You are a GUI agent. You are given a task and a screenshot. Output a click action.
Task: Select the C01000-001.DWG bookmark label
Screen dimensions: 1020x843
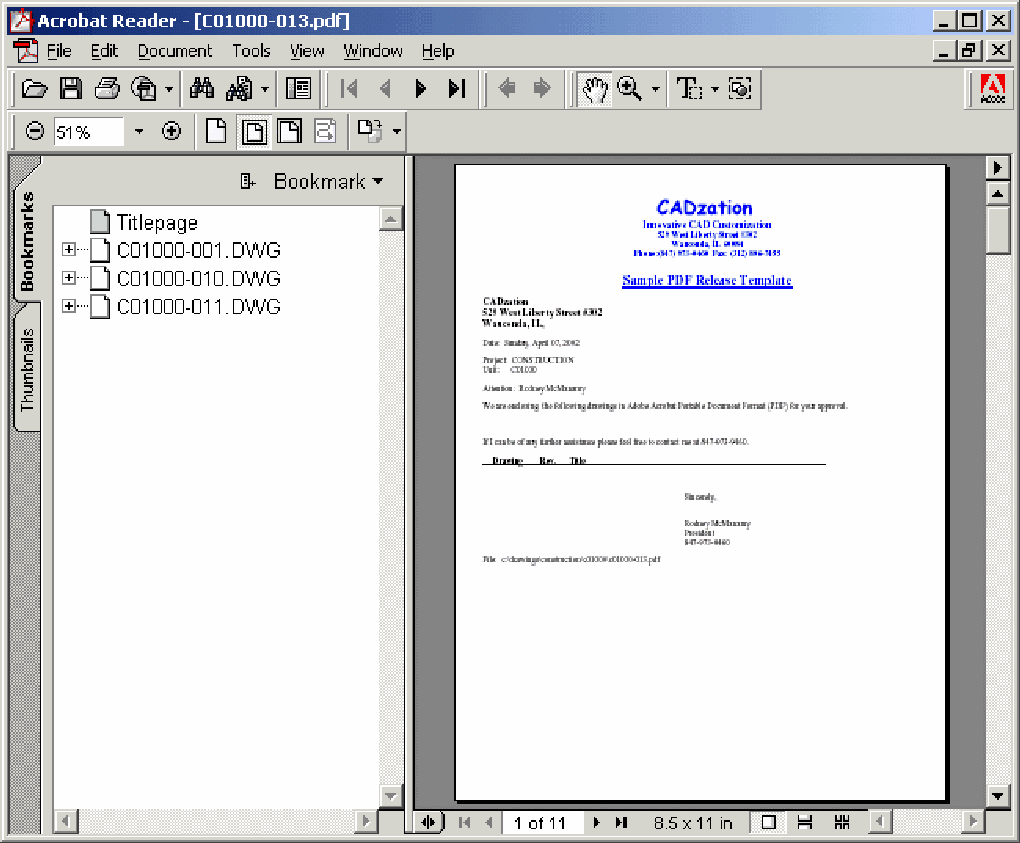point(198,250)
